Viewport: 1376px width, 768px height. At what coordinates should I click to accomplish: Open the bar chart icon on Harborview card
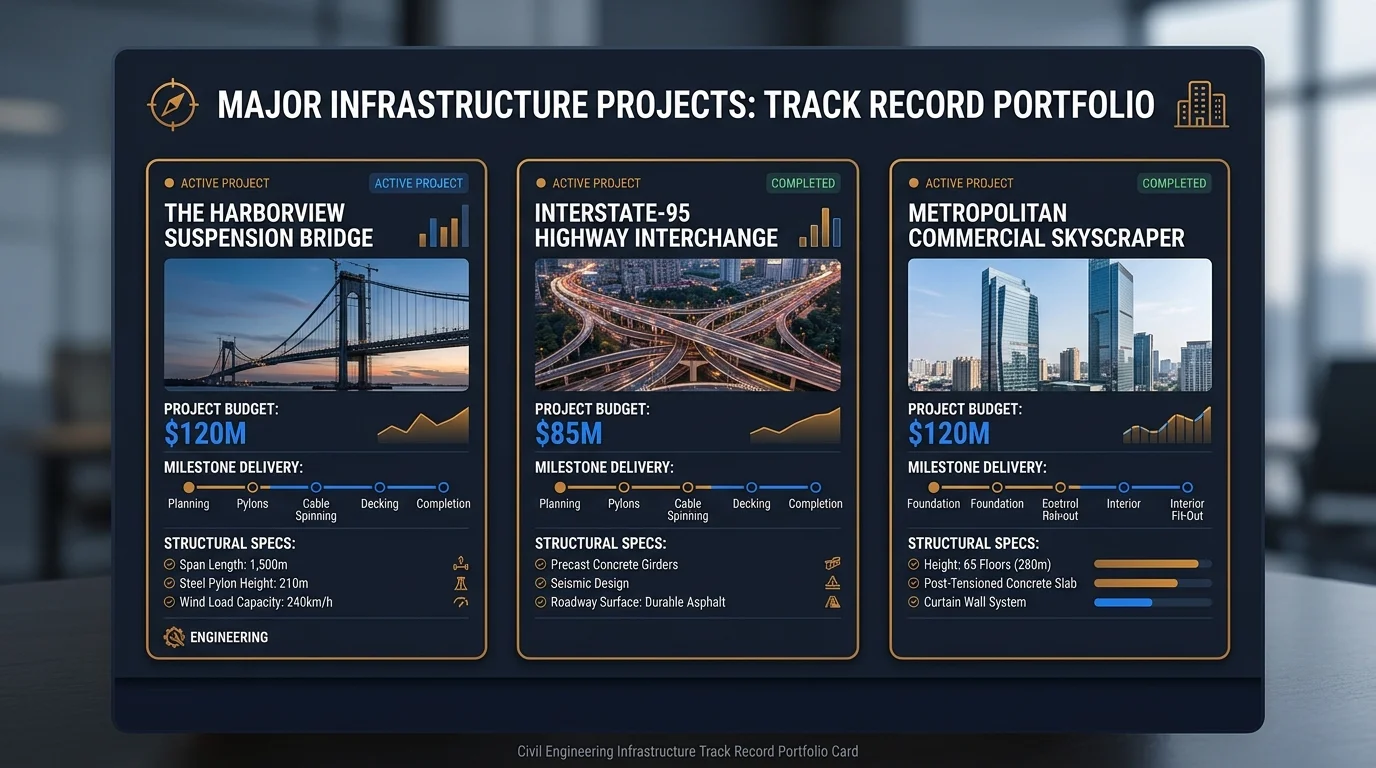444,226
